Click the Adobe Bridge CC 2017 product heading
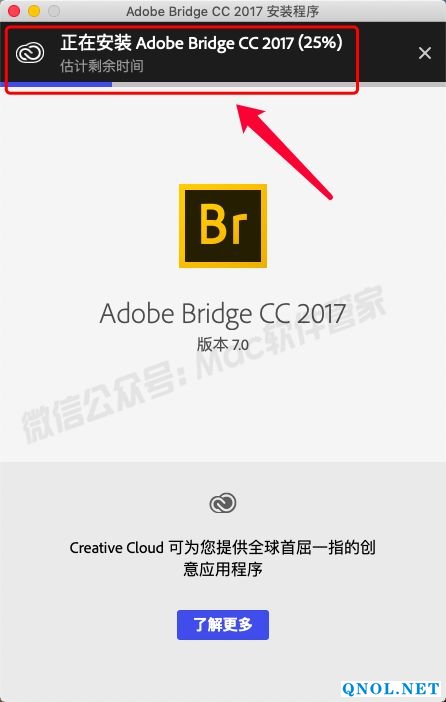Image resolution: width=446 pixels, height=702 pixels. pyautogui.click(x=223, y=313)
